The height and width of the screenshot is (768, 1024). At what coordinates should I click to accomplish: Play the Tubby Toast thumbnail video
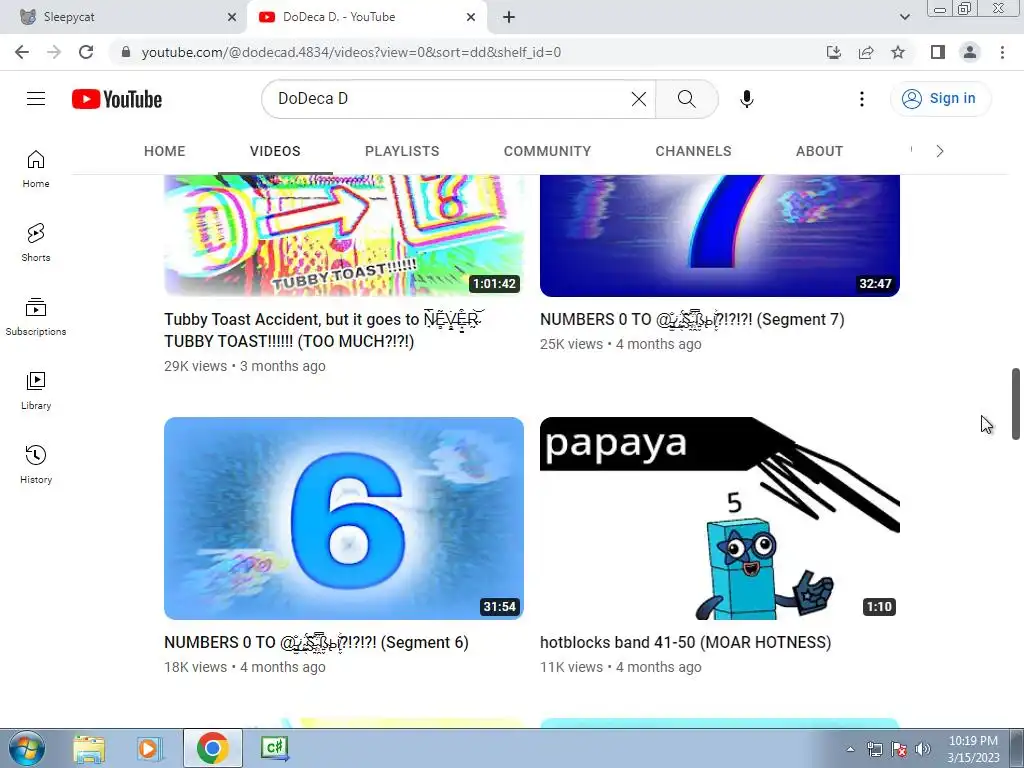tap(344, 235)
